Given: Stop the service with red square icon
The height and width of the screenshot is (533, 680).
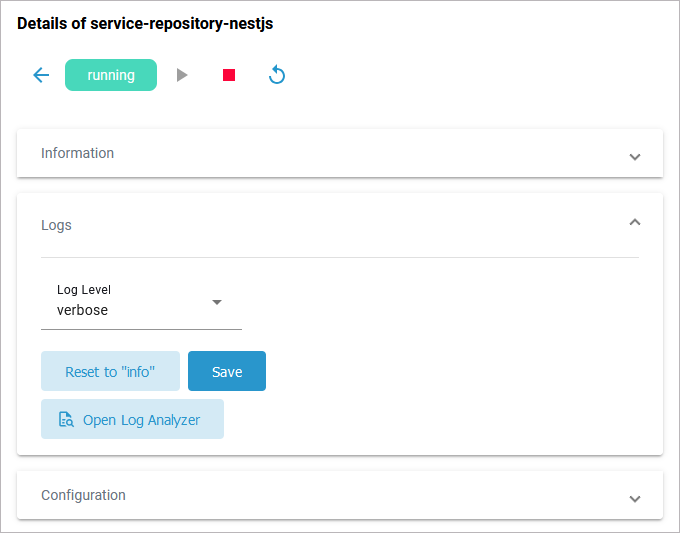Looking at the screenshot, I should pos(229,75).
